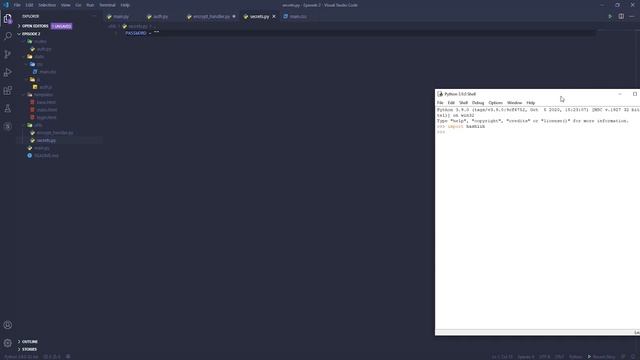Open Run and Debug view
The height and width of the screenshot is (360, 640).
(x=7, y=72)
